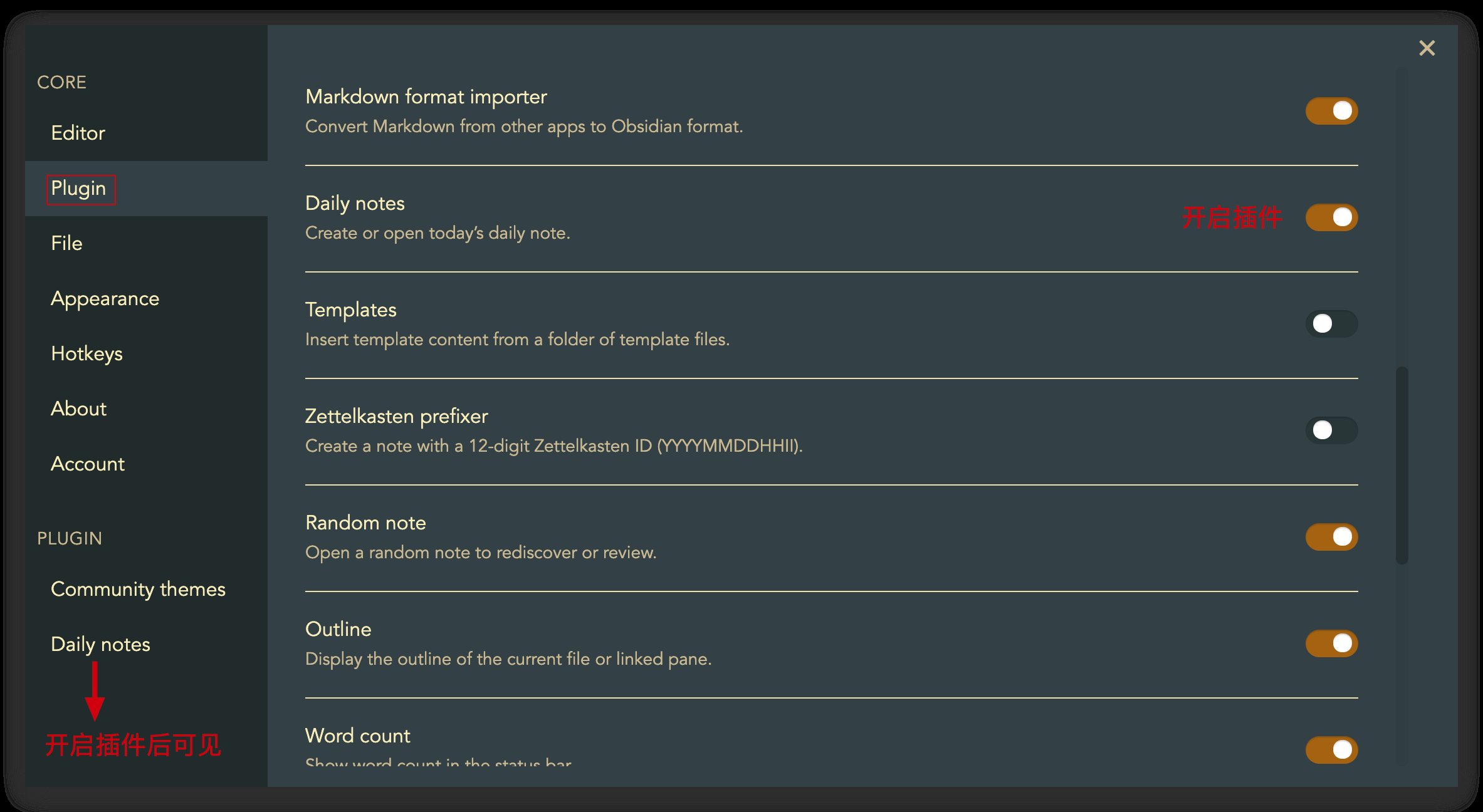Click the Zettelkasten prefixer plugin title

click(396, 416)
